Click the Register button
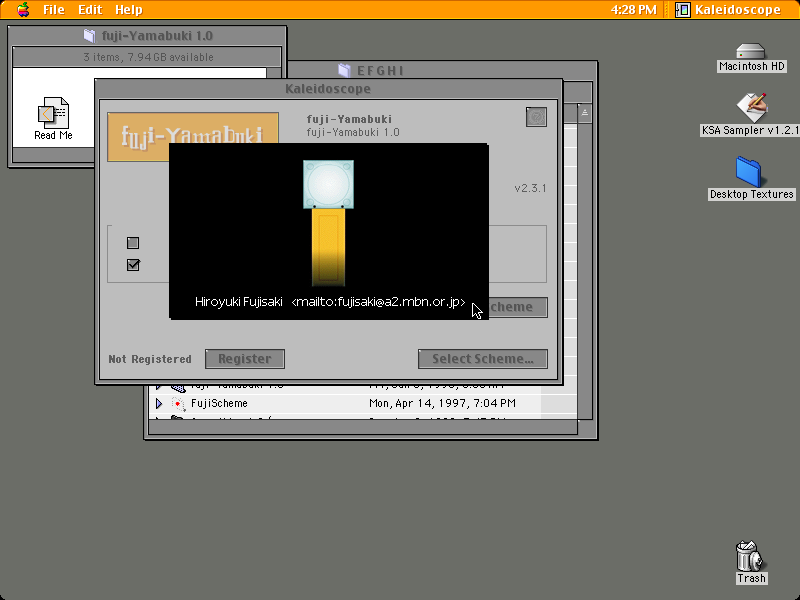The height and width of the screenshot is (600, 800). point(245,359)
